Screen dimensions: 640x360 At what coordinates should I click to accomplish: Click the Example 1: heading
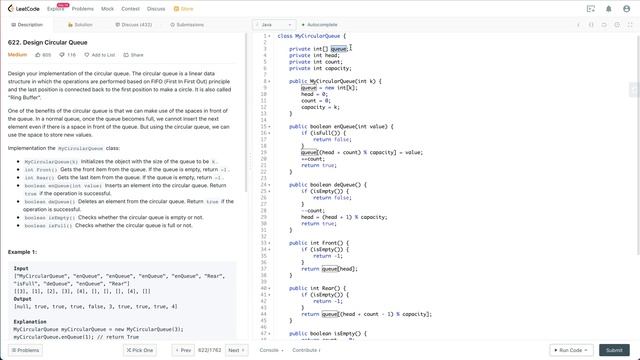coord(22,252)
